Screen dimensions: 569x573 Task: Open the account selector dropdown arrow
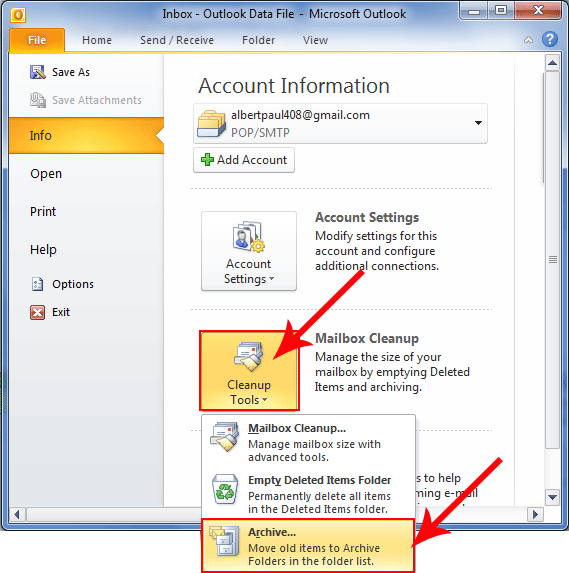[x=478, y=123]
